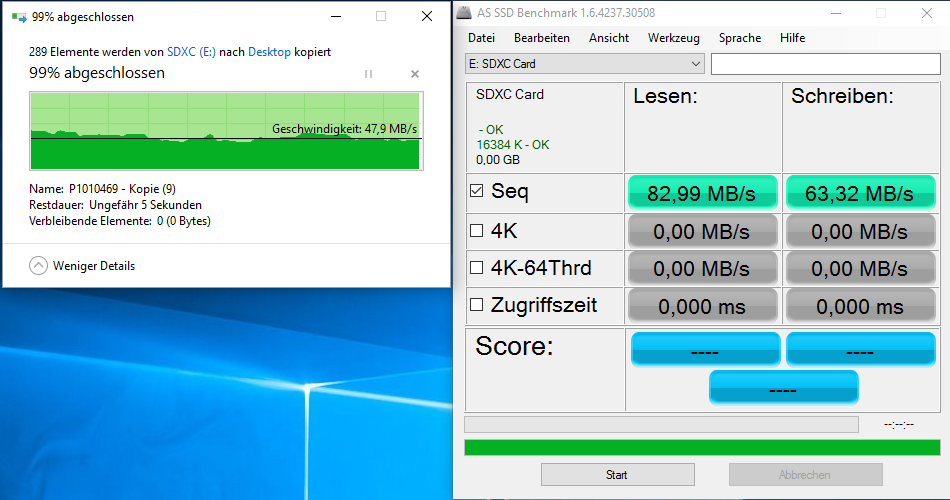Enable the 4K-64Thrd test checkbox
Screen dimensions: 950x500
click(x=477, y=267)
